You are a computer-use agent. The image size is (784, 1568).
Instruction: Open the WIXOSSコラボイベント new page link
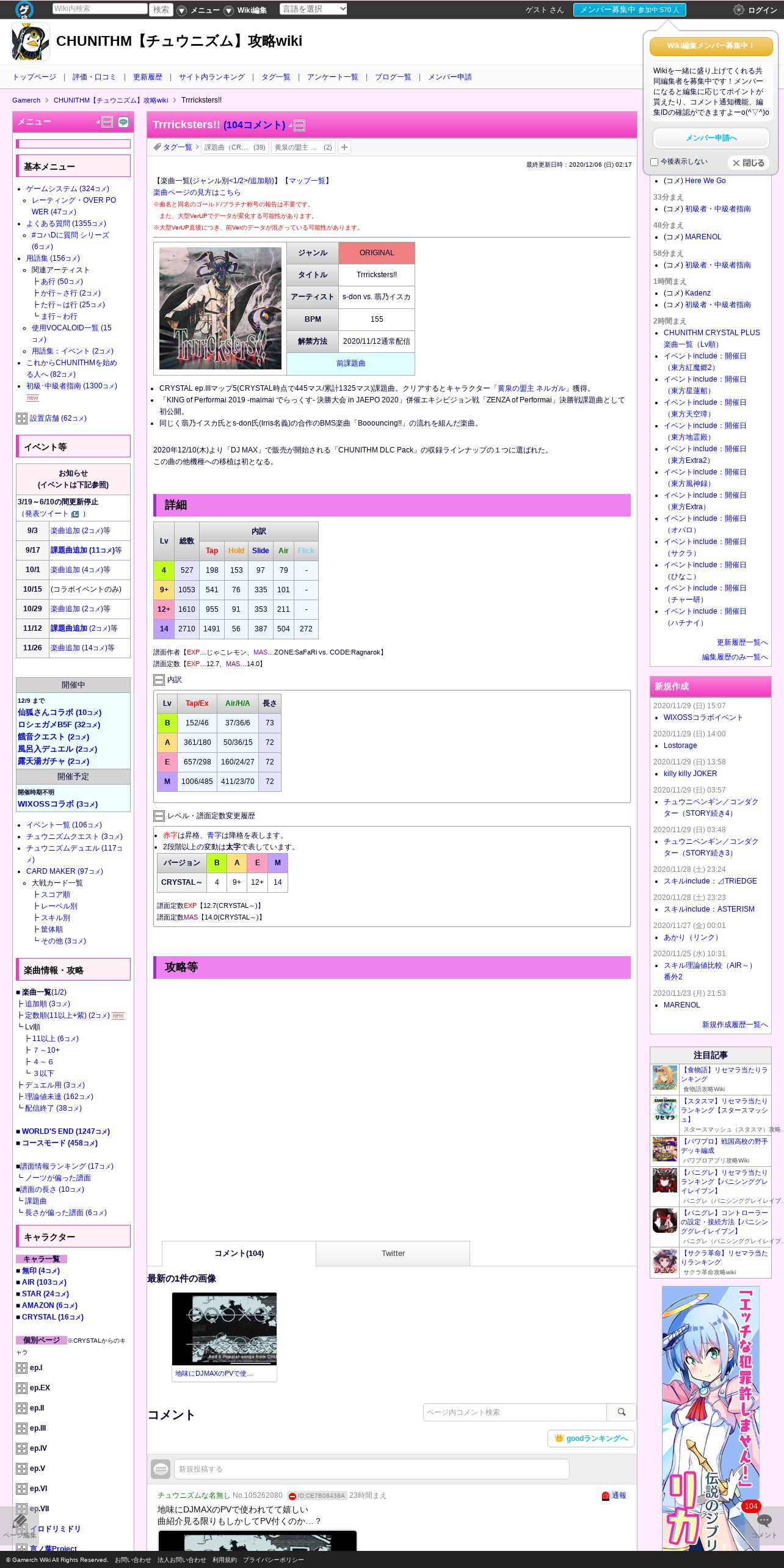703,717
